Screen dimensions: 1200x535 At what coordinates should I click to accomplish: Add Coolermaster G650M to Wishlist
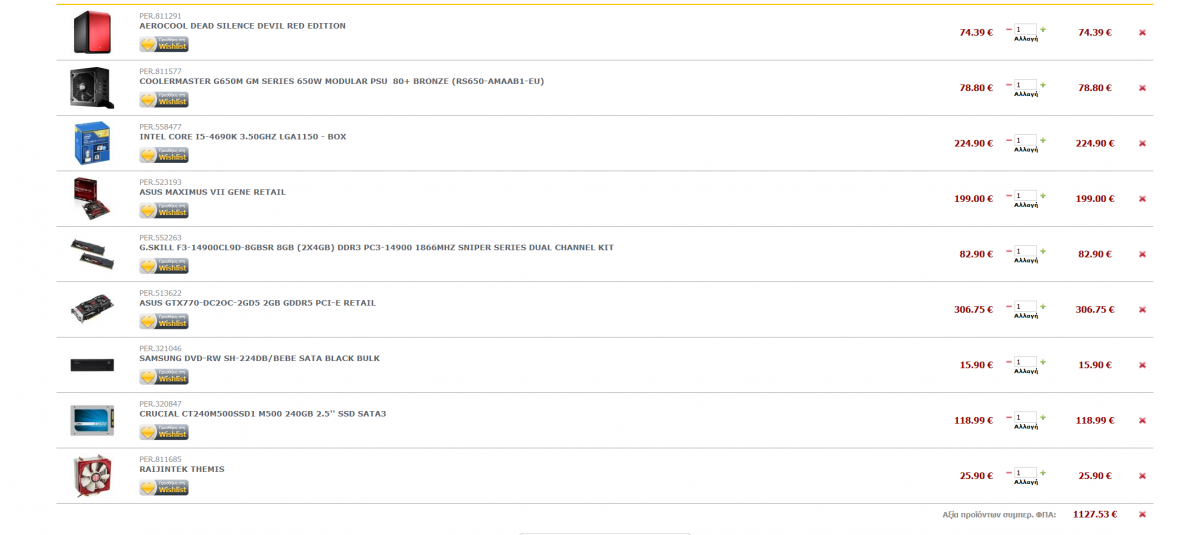164,100
